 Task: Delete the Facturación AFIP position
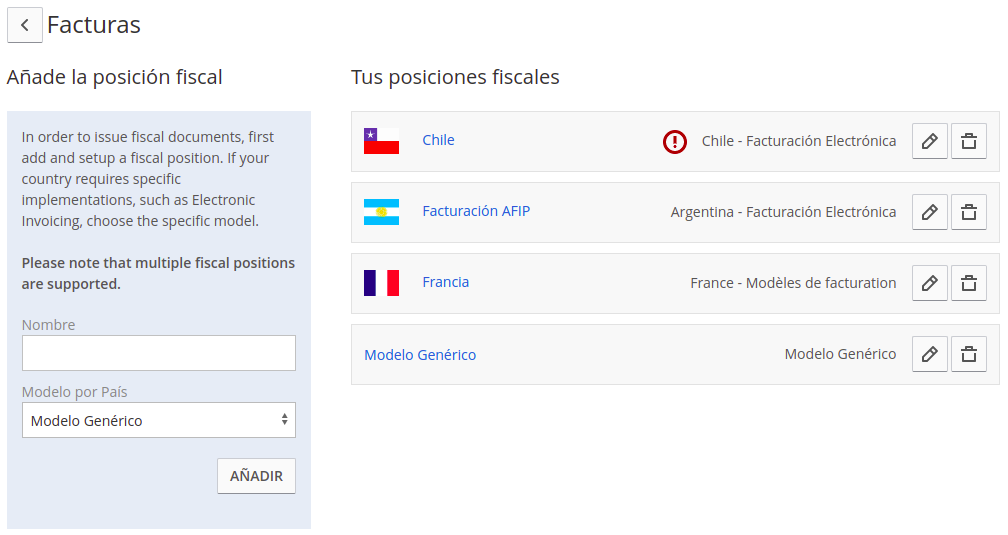point(969,212)
